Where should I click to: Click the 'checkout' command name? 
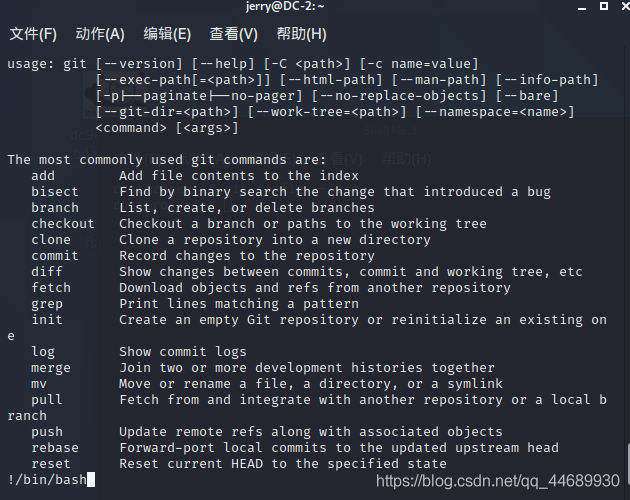click(63, 224)
